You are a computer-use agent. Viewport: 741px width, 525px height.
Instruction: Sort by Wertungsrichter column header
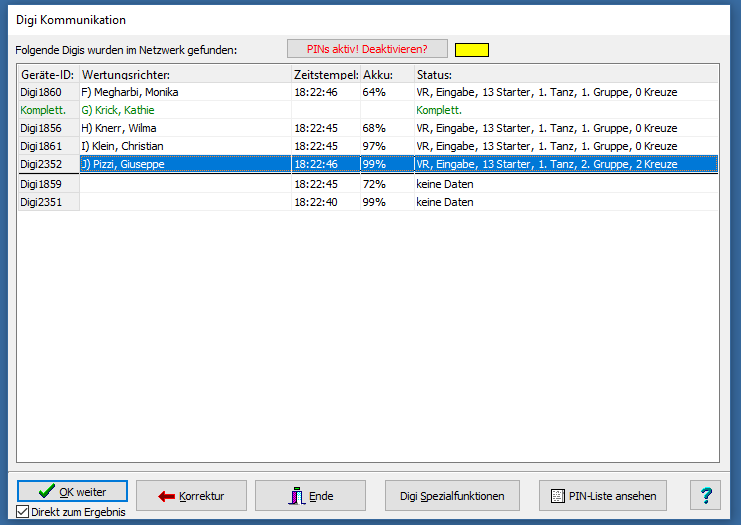point(185,75)
